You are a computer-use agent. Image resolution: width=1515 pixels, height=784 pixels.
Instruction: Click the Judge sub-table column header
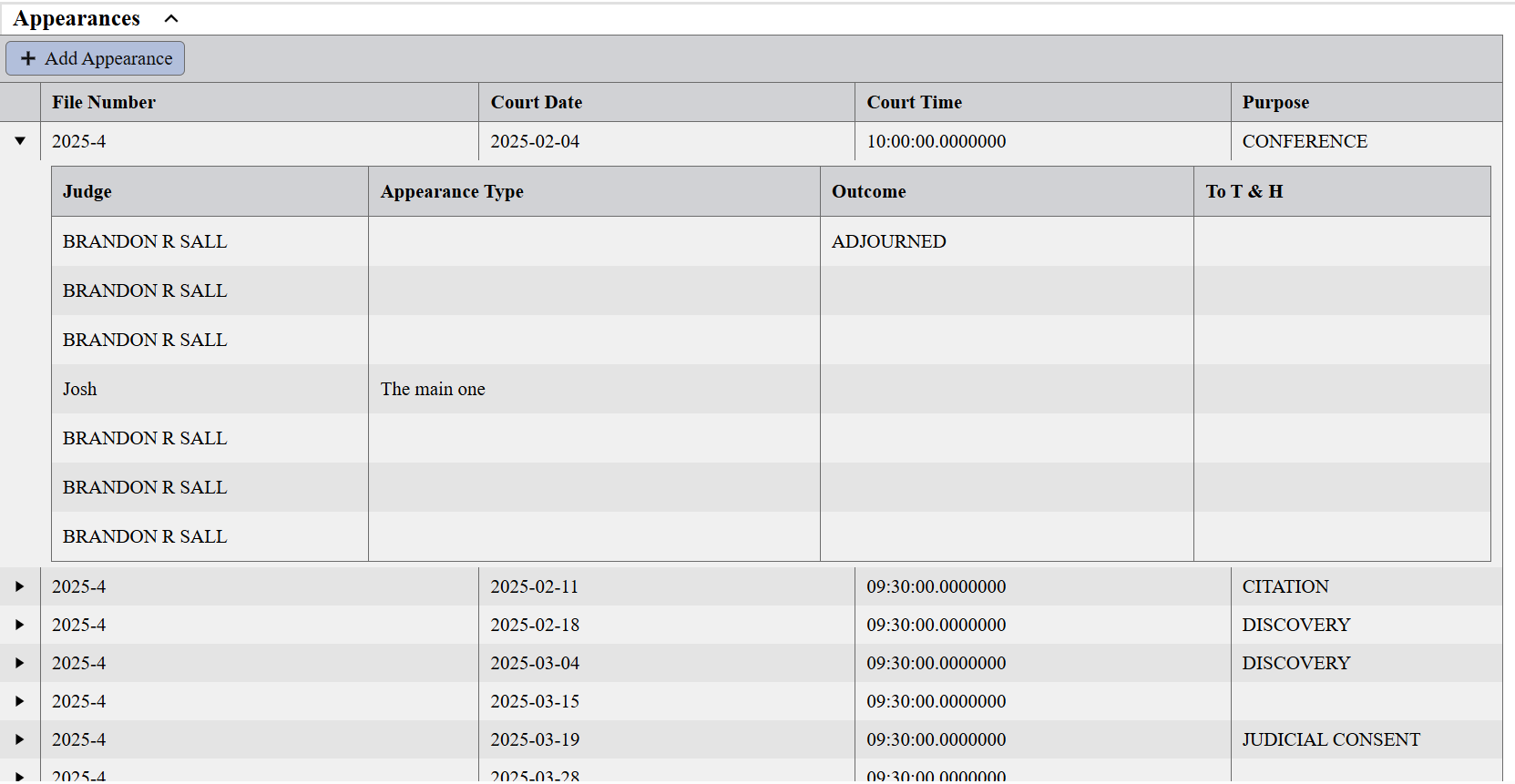pyautogui.click(x=87, y=191)
